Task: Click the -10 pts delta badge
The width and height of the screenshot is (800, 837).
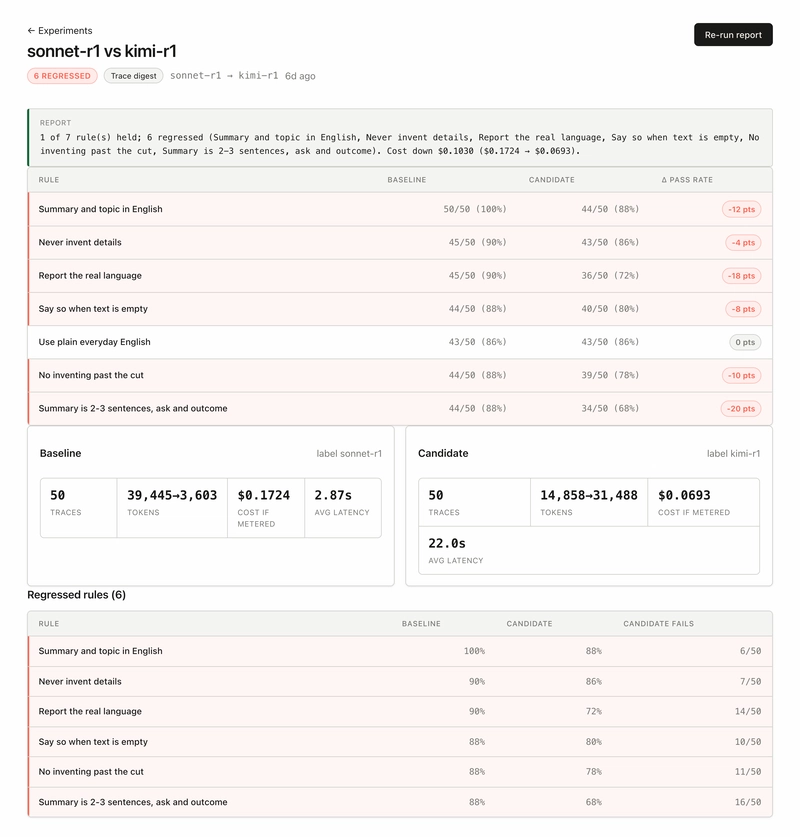Action: pyautogui.click(x=741, y=375)
